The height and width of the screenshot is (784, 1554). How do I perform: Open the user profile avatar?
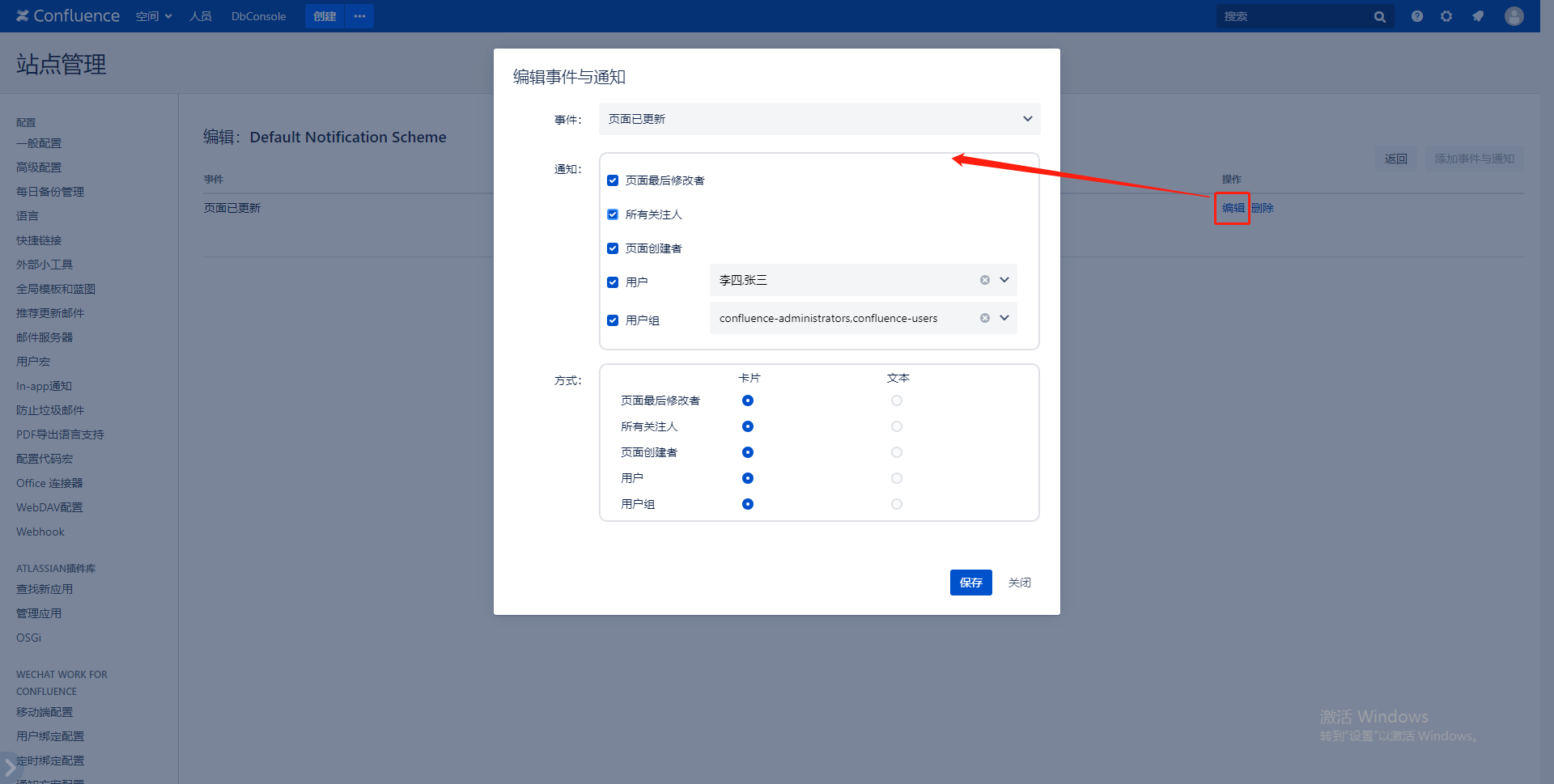point(1514,16)
